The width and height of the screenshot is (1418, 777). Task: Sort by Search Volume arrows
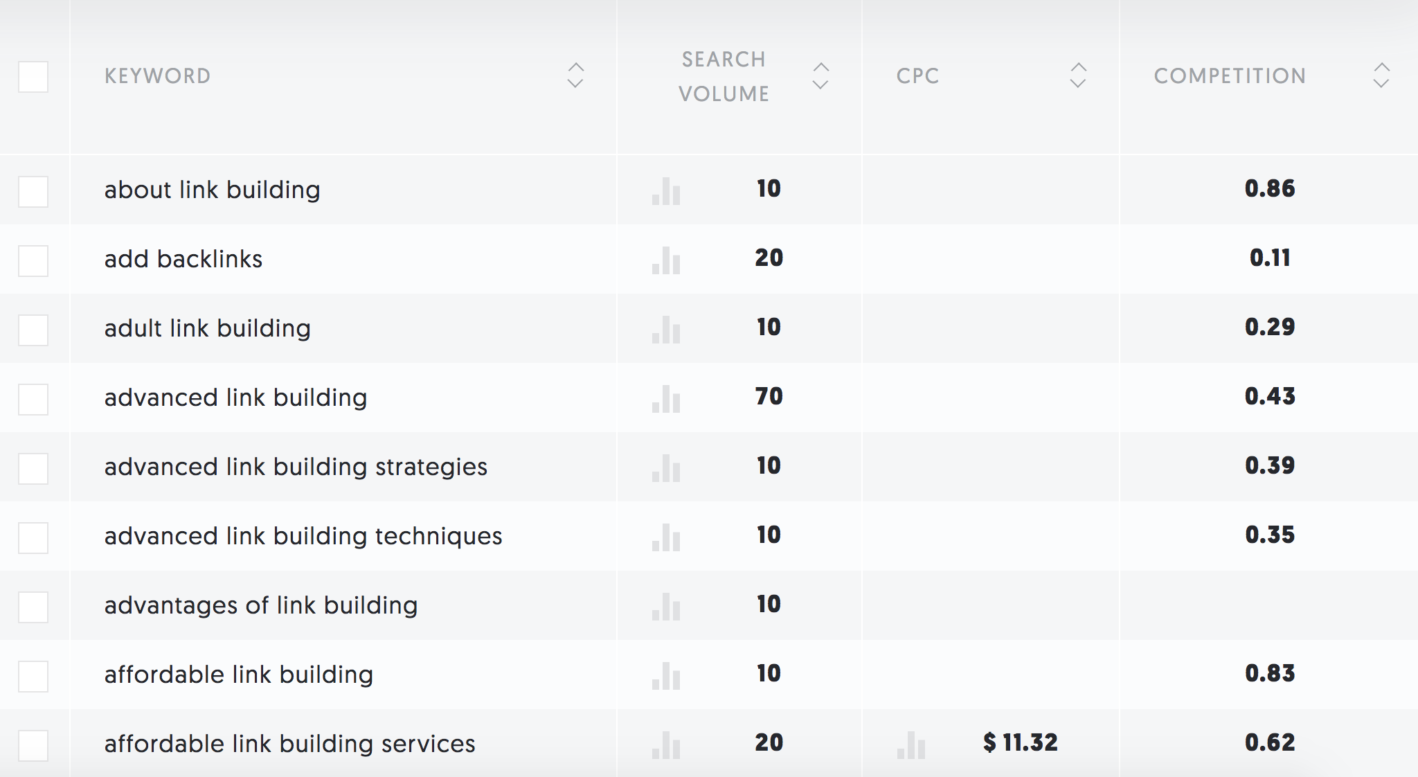point(821,75)
